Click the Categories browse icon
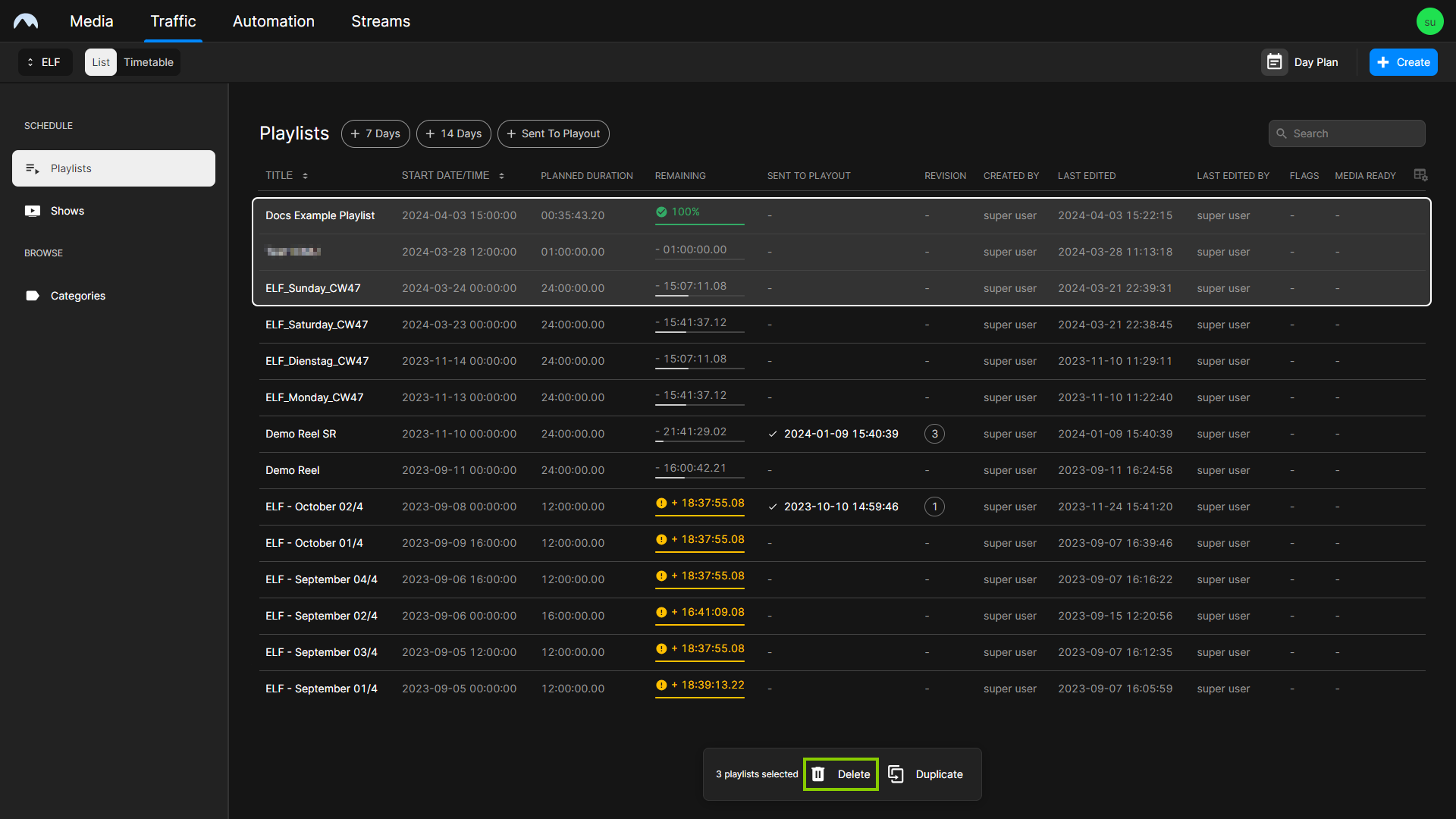 tap(32, 295)
